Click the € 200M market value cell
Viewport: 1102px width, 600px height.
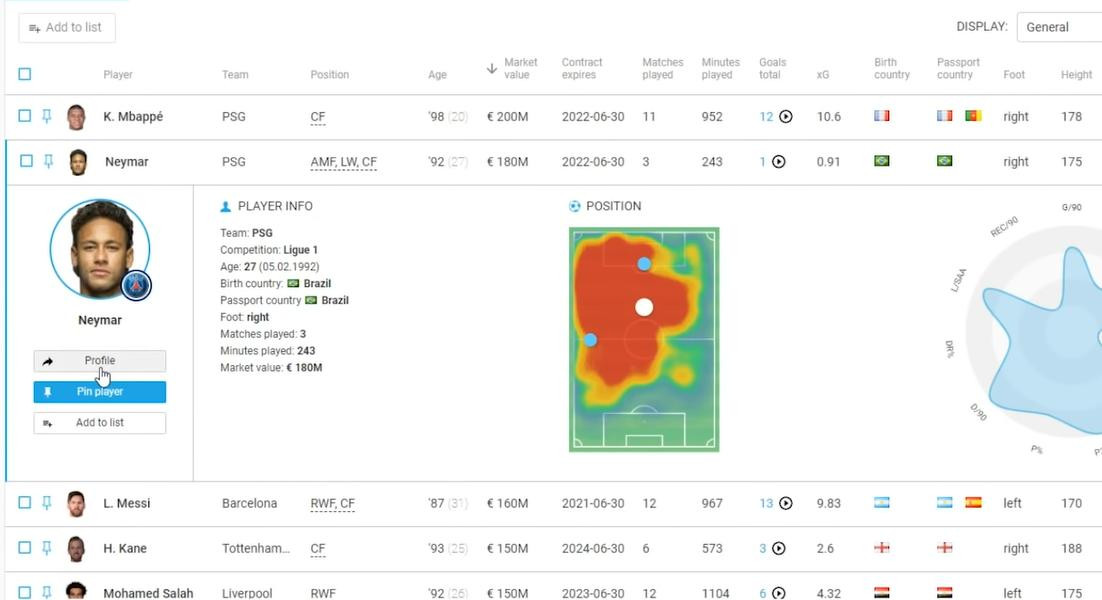507,117
